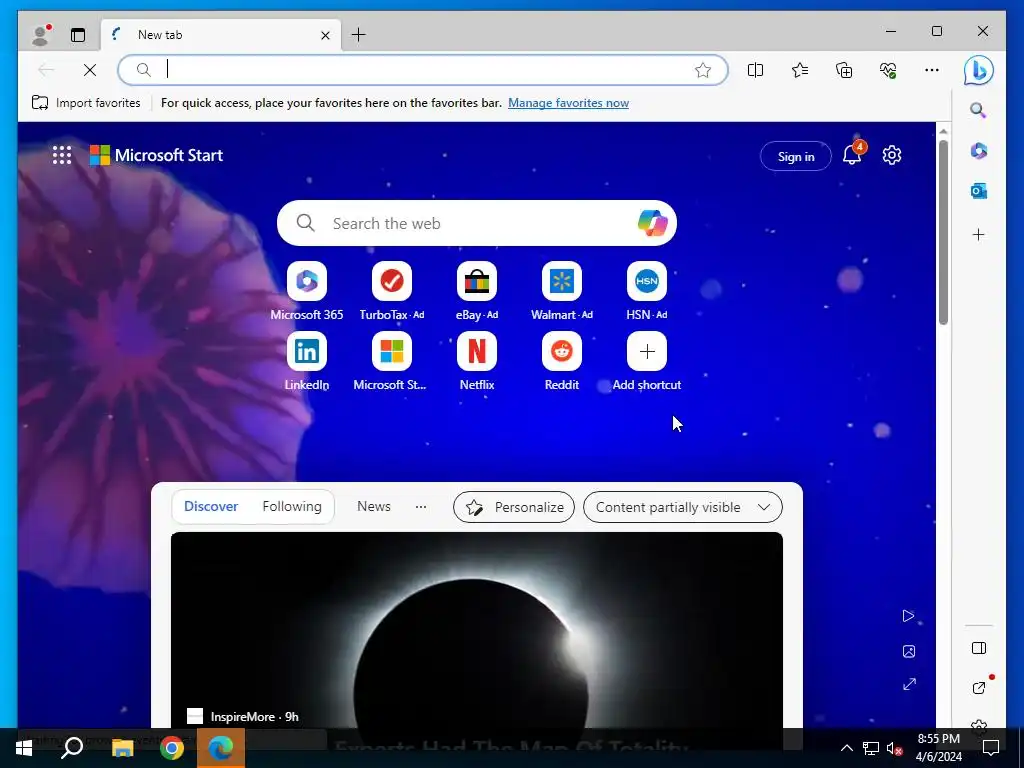Open the muted volume tray icon
Screen dimensions: 1024x768
[894, 748]
